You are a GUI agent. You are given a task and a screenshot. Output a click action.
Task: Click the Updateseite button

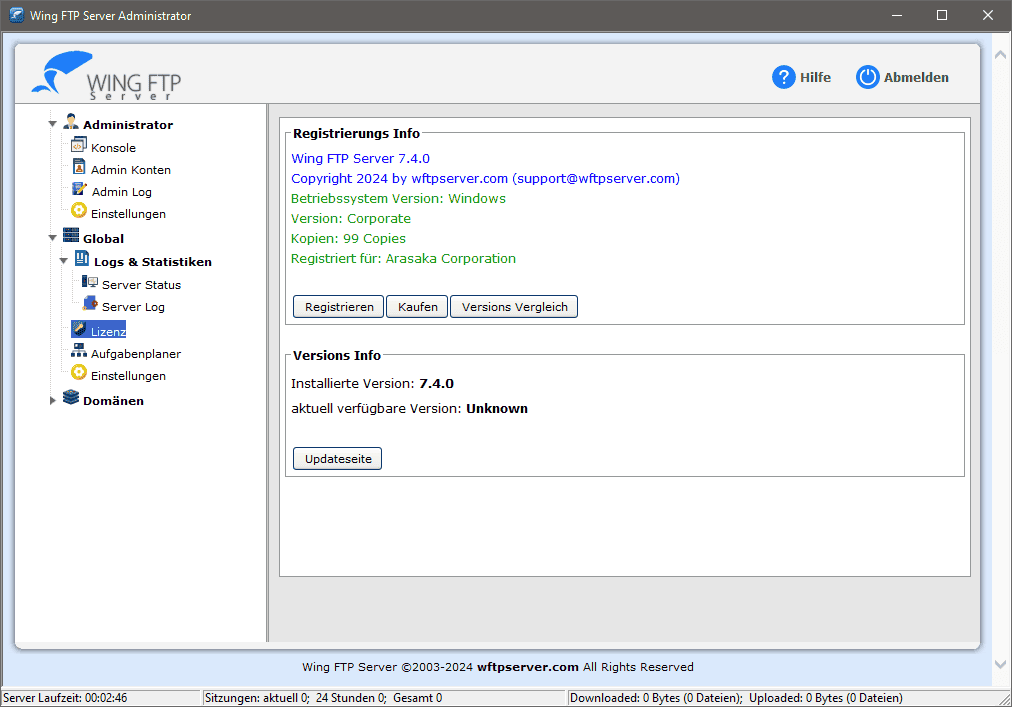[x=338, y=458]
